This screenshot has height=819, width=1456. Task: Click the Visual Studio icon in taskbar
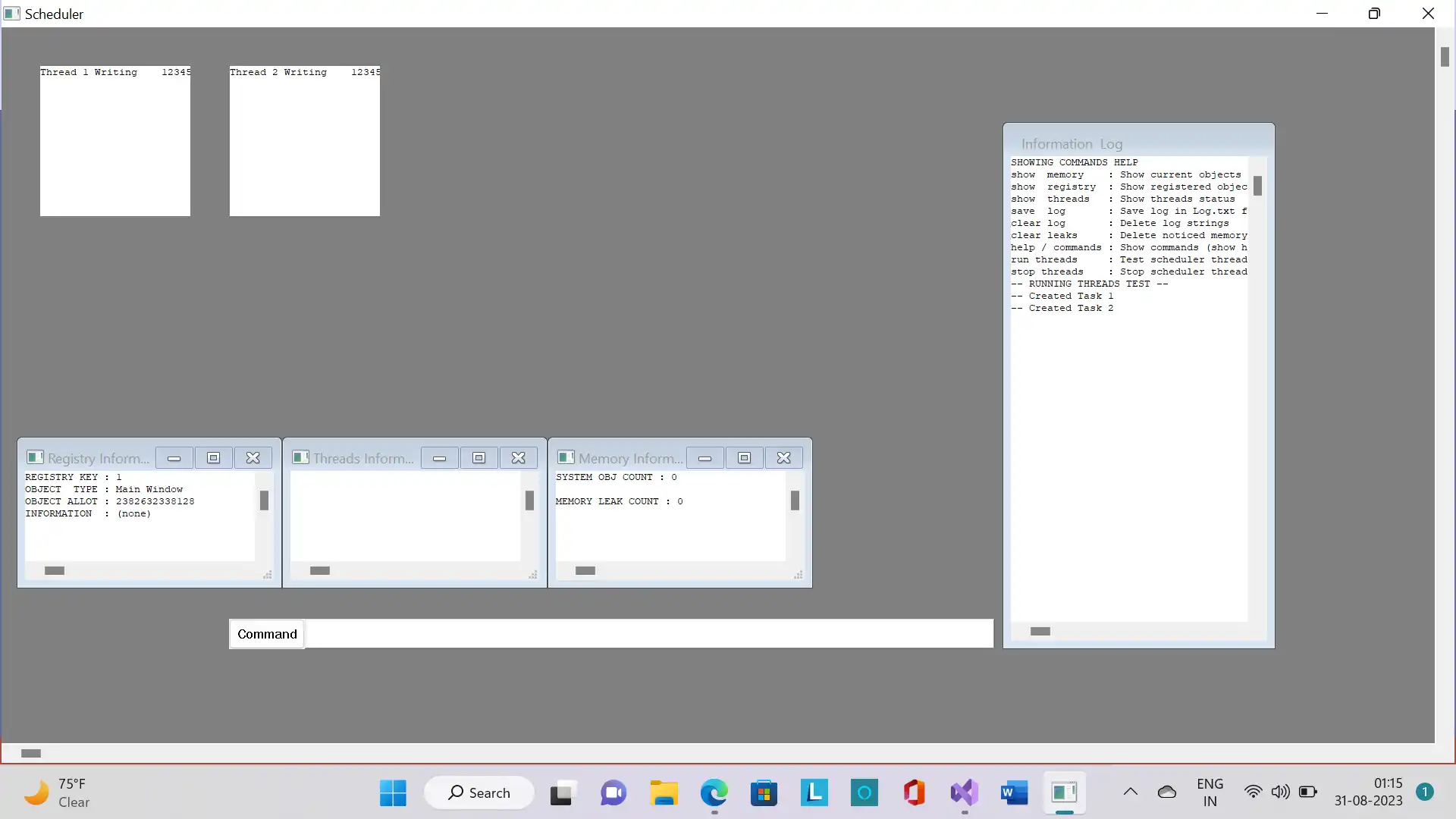(964, 792)
